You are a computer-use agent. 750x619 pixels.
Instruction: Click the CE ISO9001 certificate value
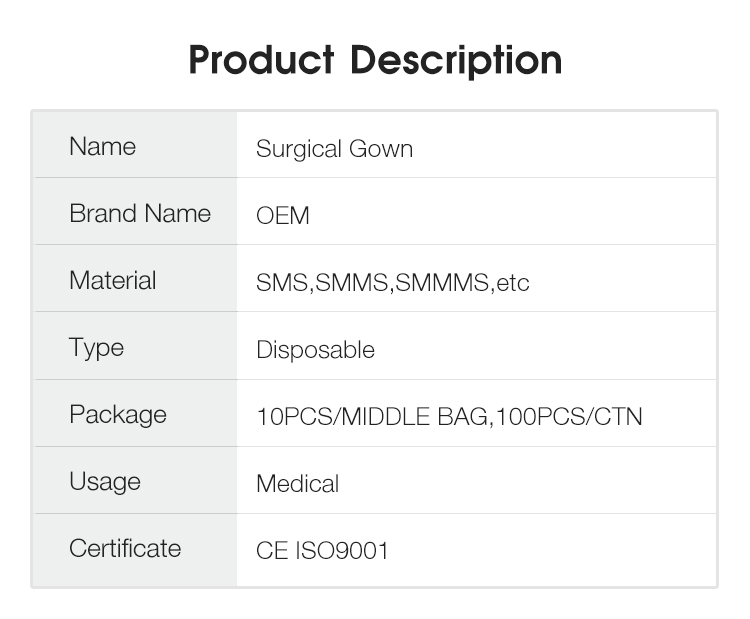click(322, 551)
